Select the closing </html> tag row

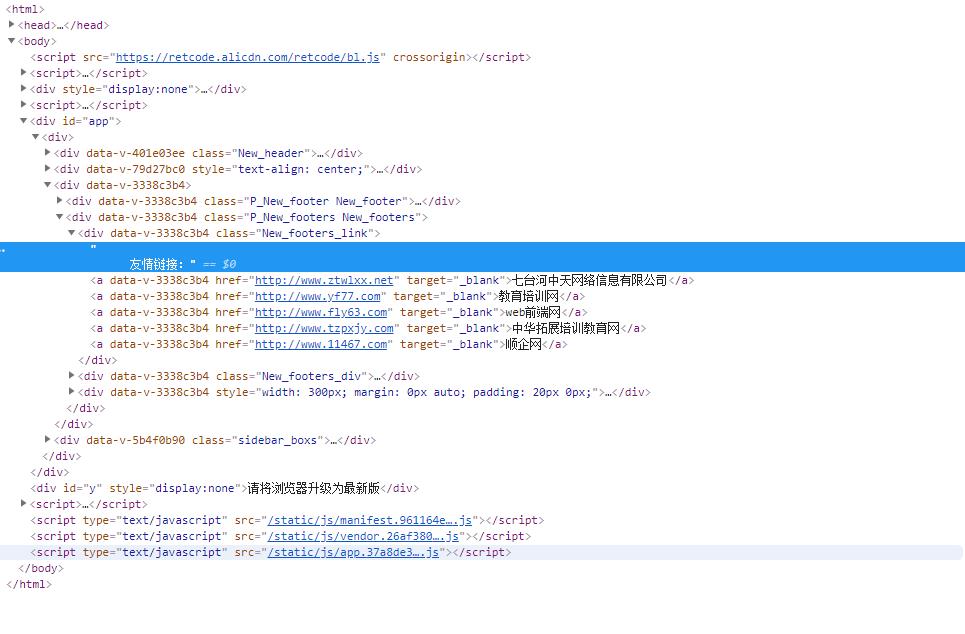(29, 585)
